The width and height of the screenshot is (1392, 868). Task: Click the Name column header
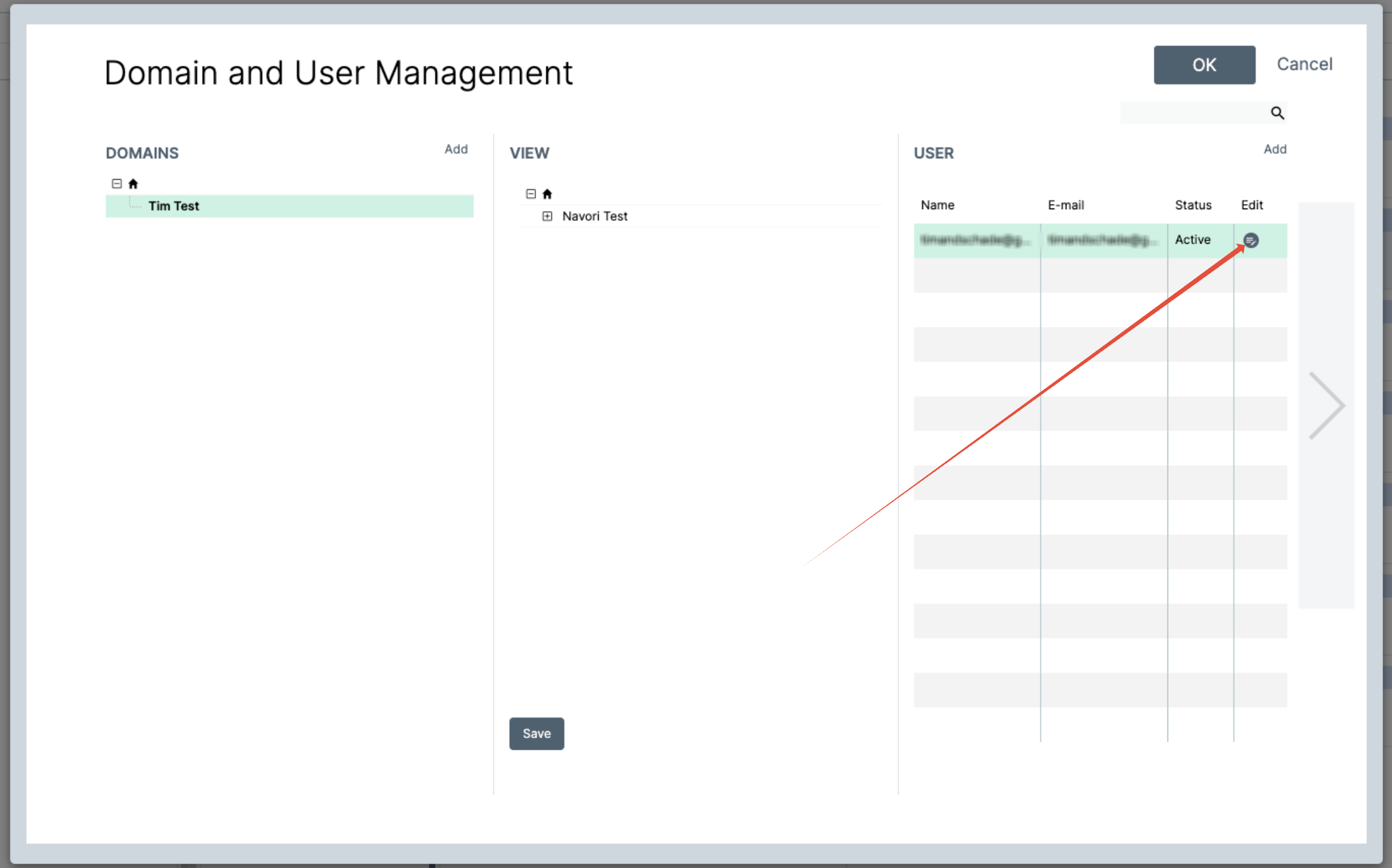[937, 205]
